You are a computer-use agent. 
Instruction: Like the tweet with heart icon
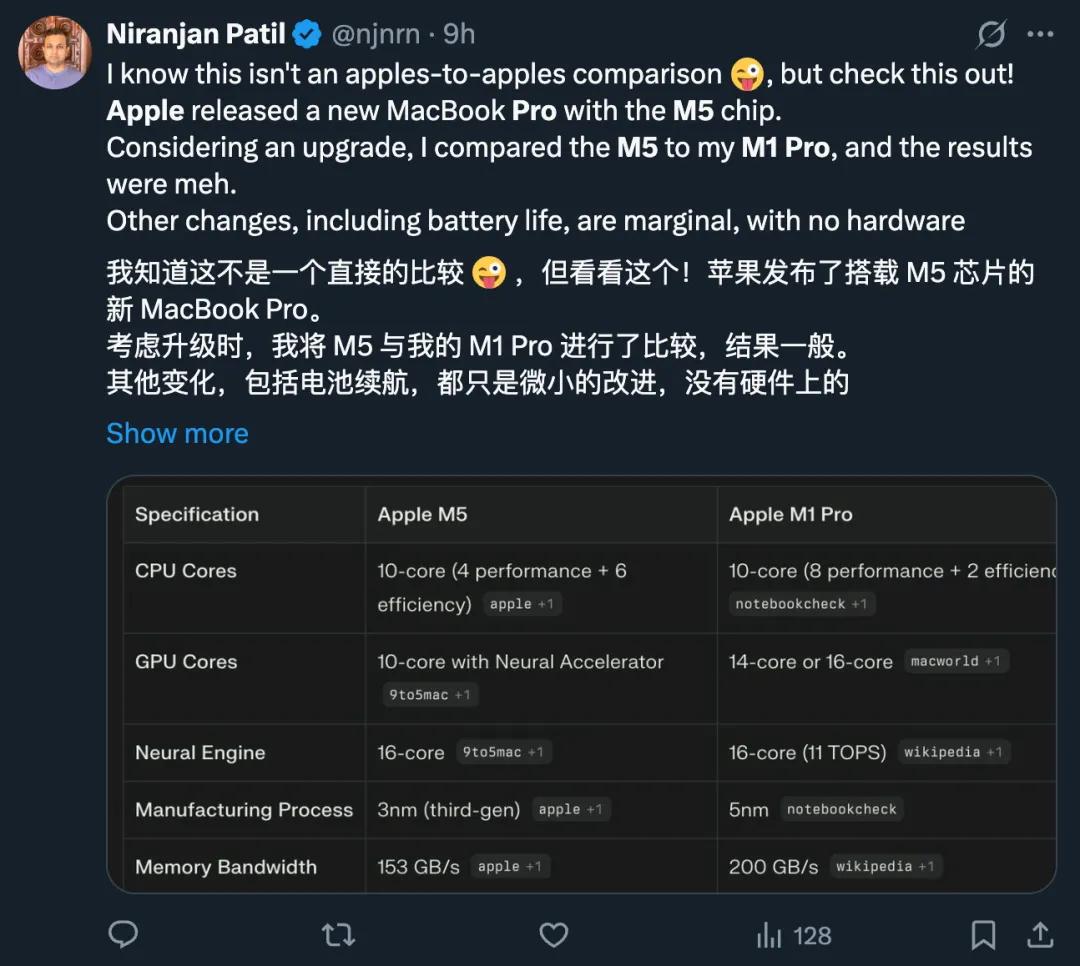click(x=553, y=935)
